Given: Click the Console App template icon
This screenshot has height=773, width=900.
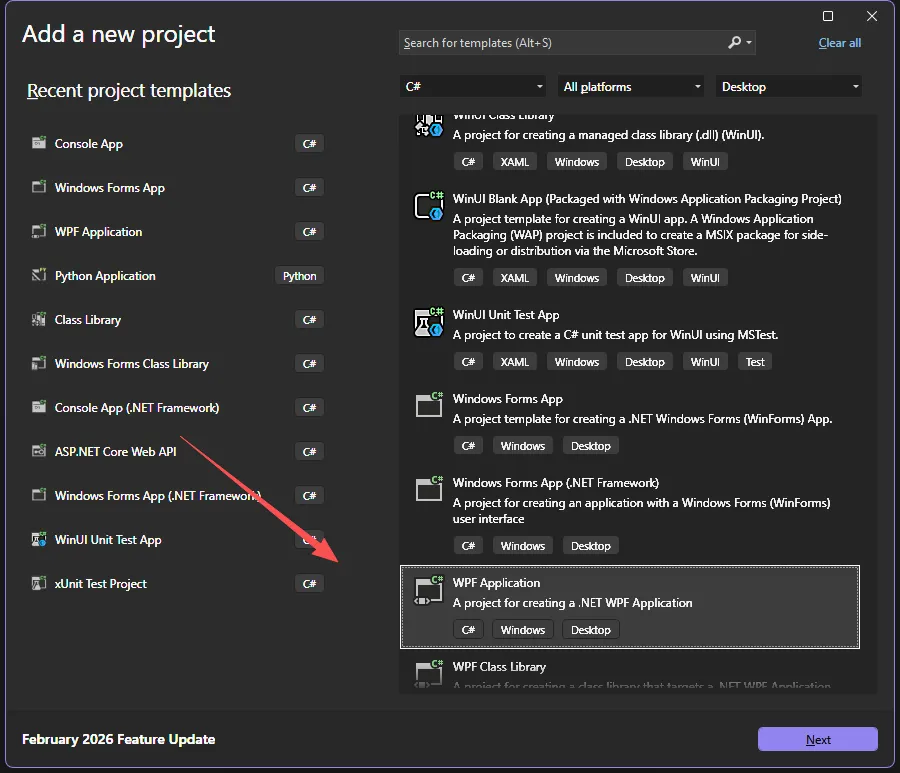Looking at the screenshot, I should pos(39,143).
